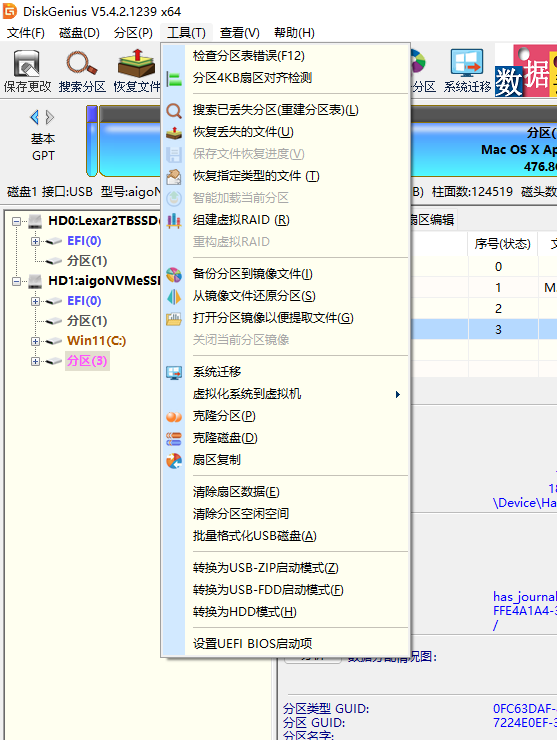Image resolution: width=557 pixels, height=740 pixels.
Task: Select 转换为USB-FDD启动模式 menu entry
Action: pos(285,590)
